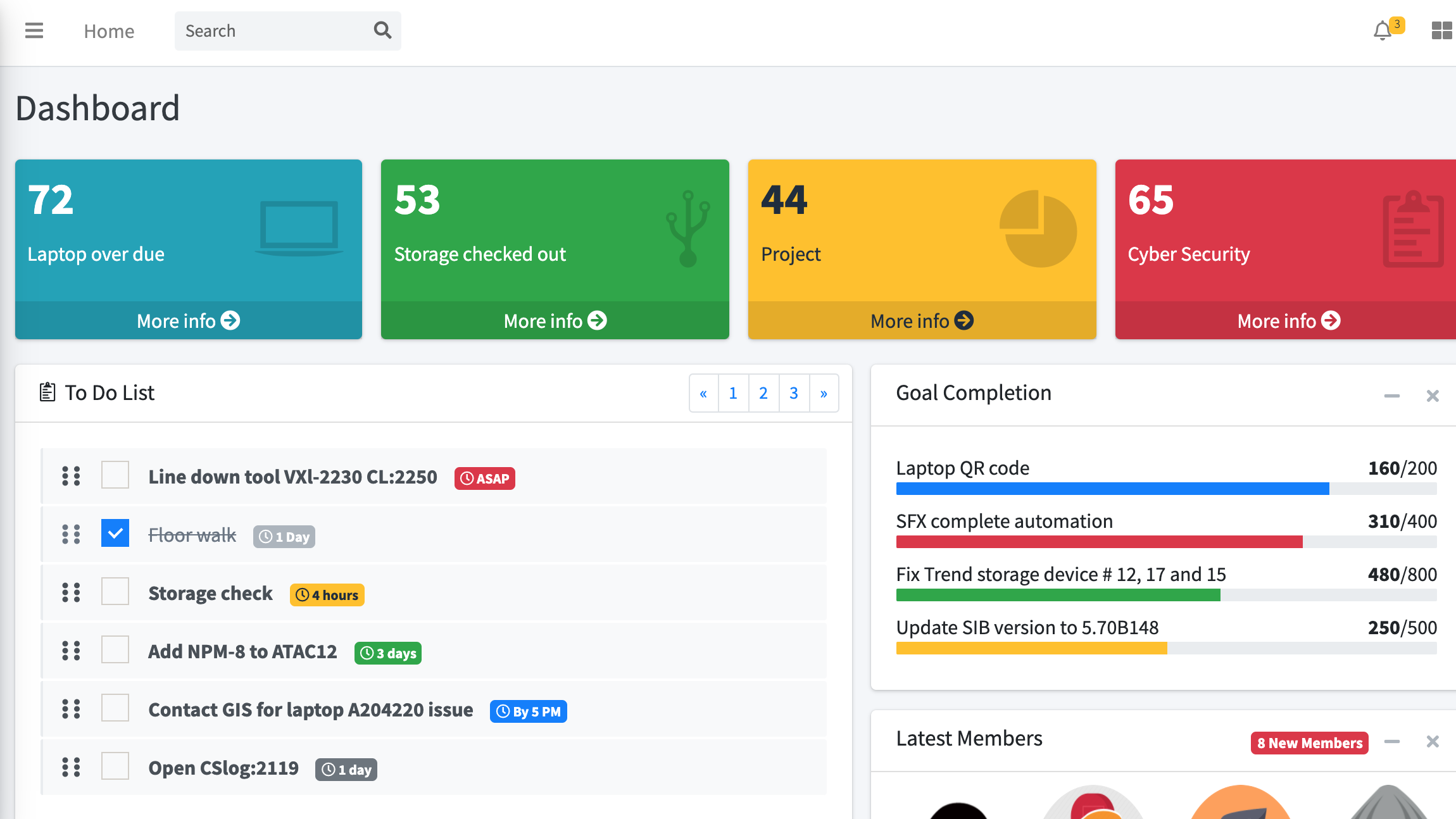The image size is (1456, 819).
Task: Go to next To Do List page
Action: 824,393
